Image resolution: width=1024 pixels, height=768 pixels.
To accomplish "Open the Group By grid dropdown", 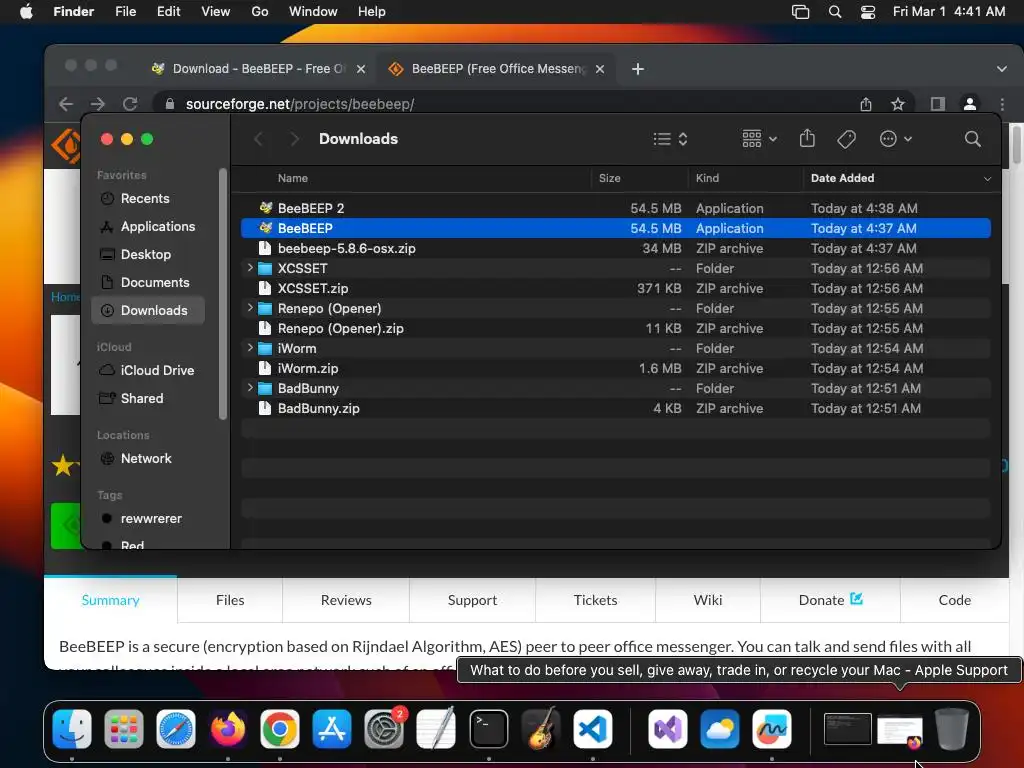I will (760, 139).
